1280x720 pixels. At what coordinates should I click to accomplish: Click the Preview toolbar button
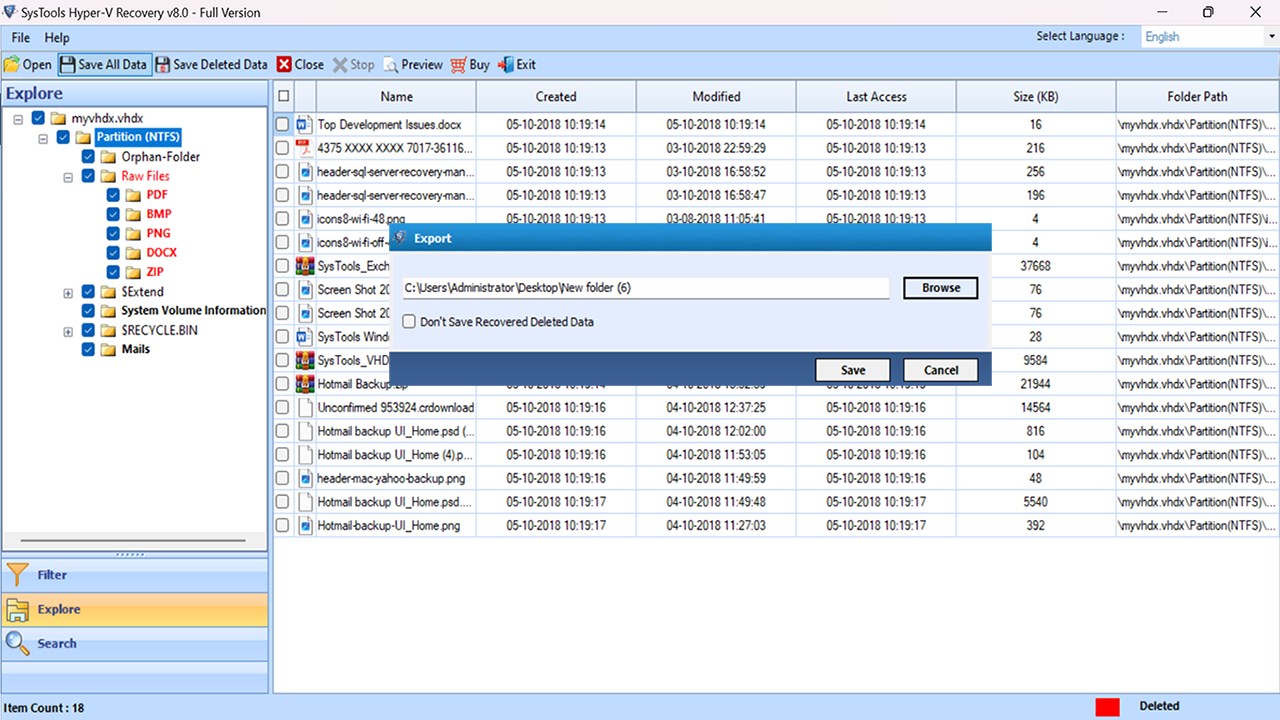[x=412, y=64]
